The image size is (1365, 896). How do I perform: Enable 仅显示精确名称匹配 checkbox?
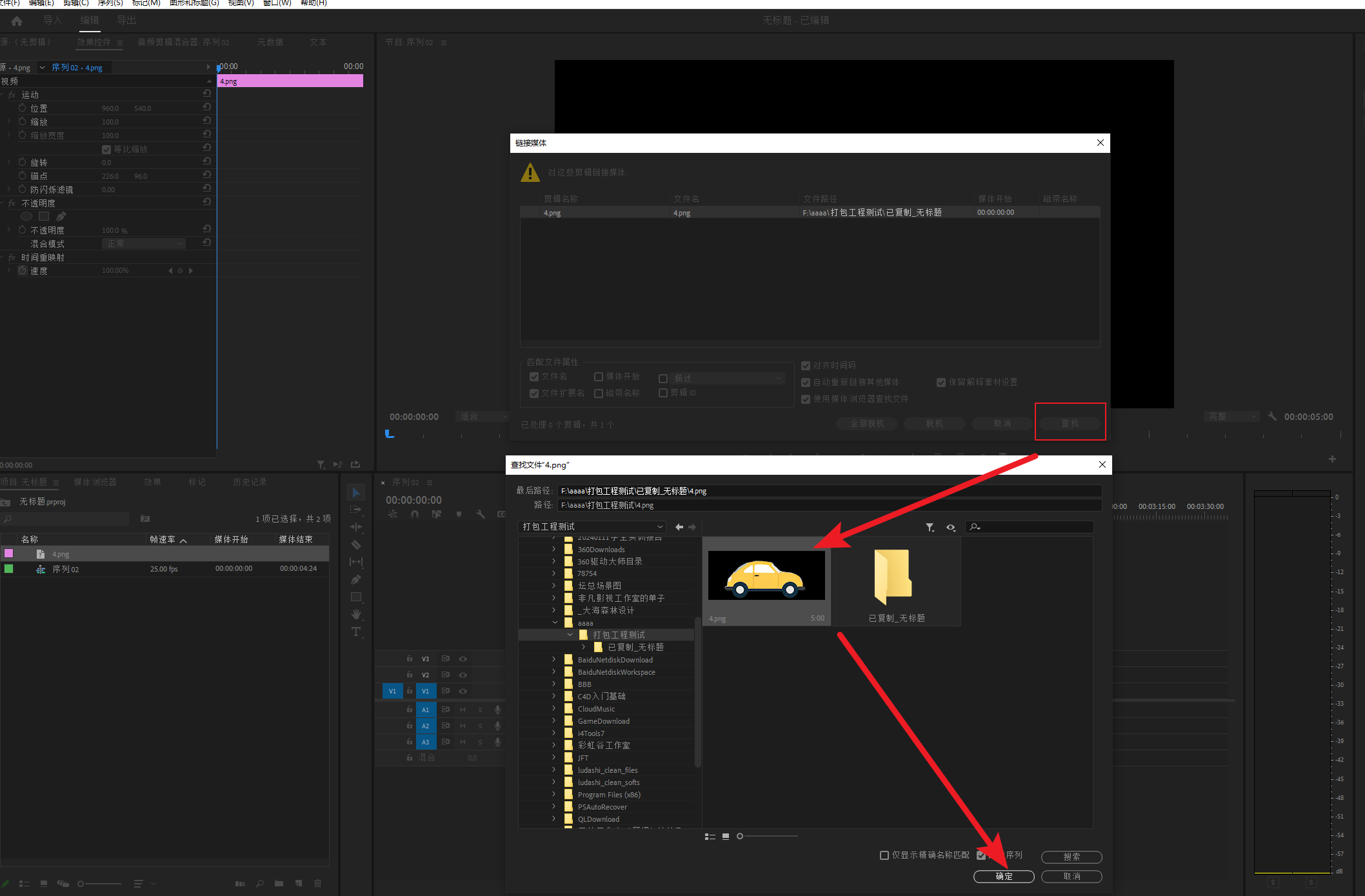(884, 855)
